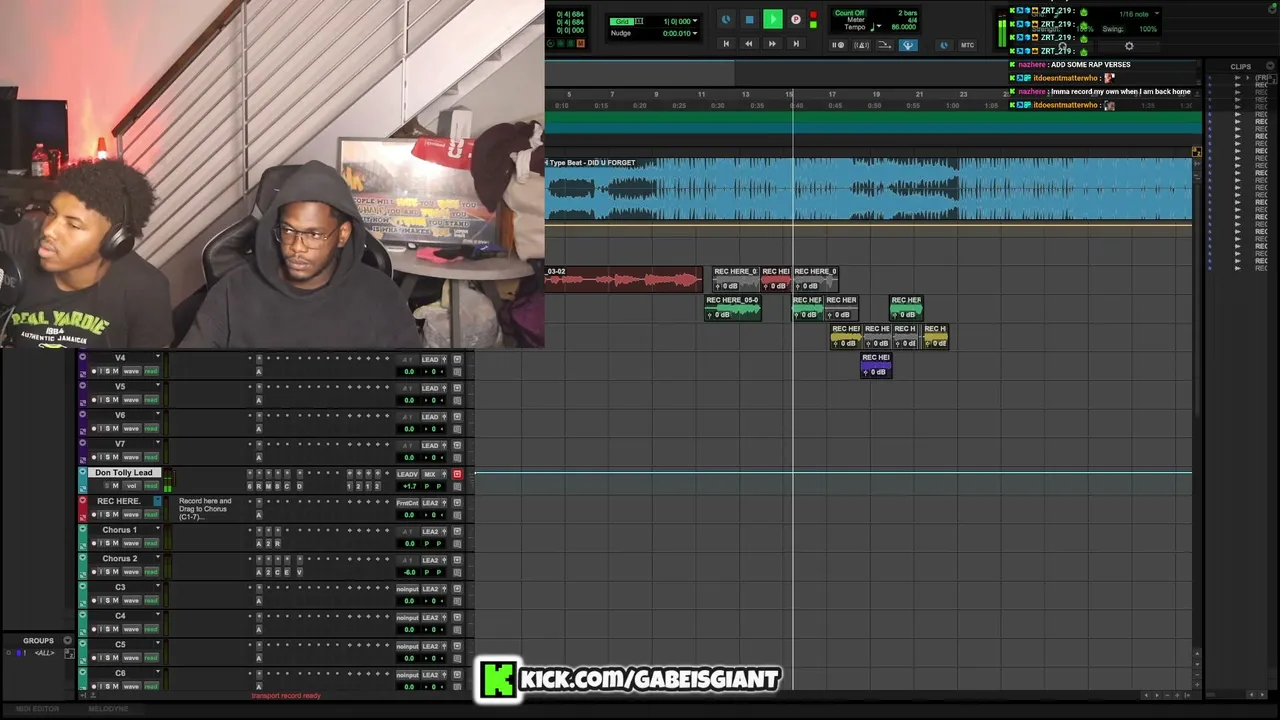Open automation mode 'read' on track C4
The width and height of the screenshot is (1280, 720).
click(x=151, y=629)
